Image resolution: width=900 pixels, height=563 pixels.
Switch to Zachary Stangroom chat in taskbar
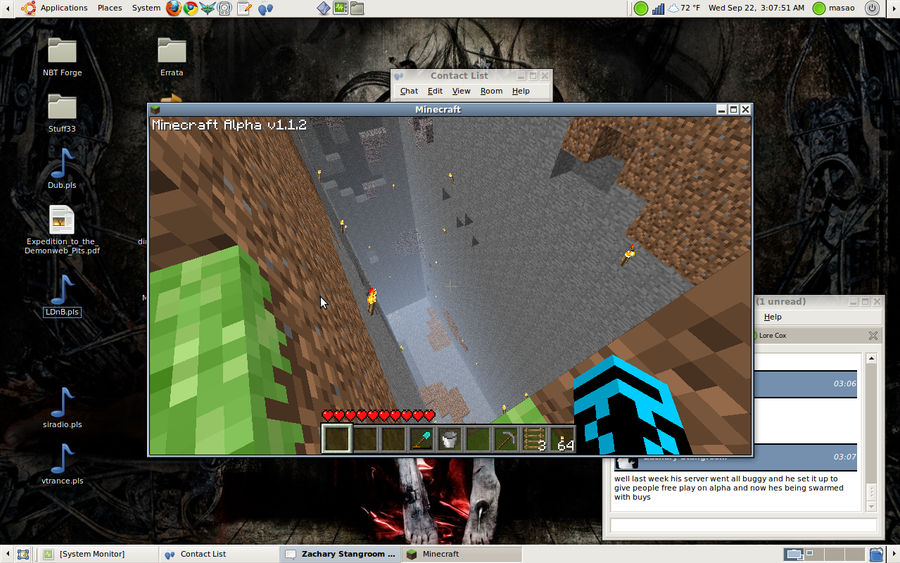[x=340, y=554]
